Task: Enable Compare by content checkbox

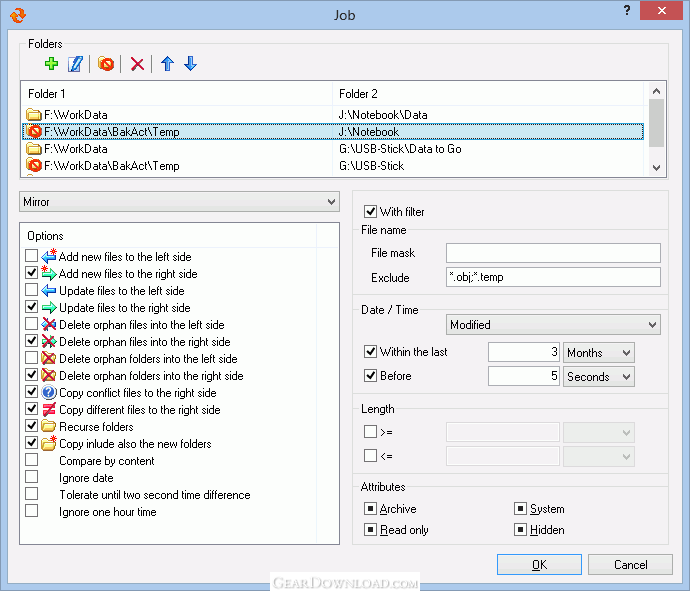Action: (x=31, y=460)
